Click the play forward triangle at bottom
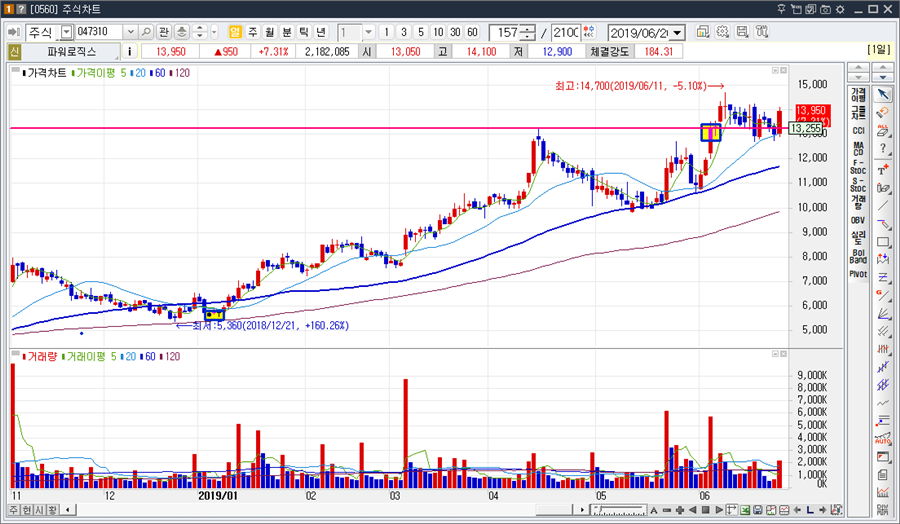The width and height of the screenshot is (900, 524). pyautogui.click(x=719, y=510)
